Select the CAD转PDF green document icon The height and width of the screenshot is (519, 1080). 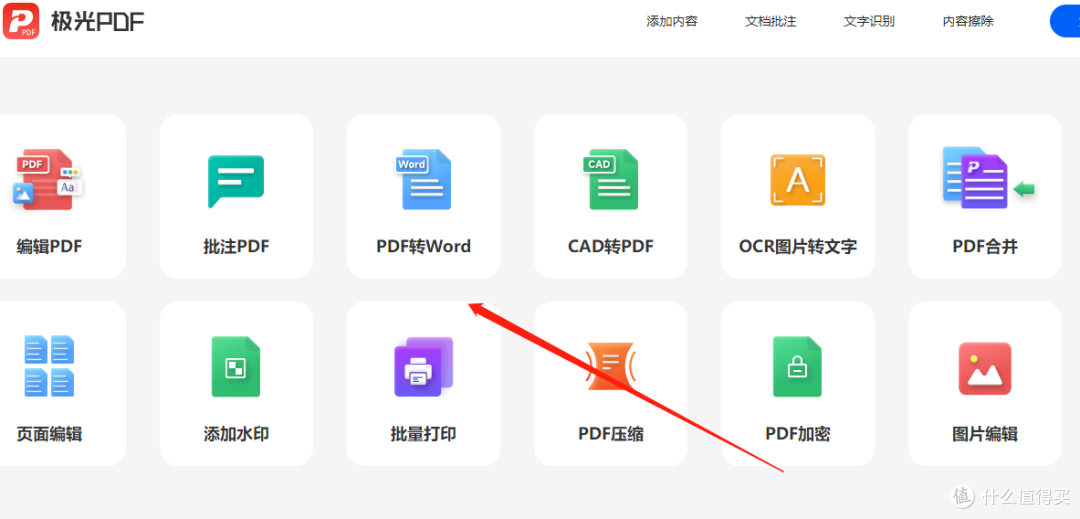(610, 180)
